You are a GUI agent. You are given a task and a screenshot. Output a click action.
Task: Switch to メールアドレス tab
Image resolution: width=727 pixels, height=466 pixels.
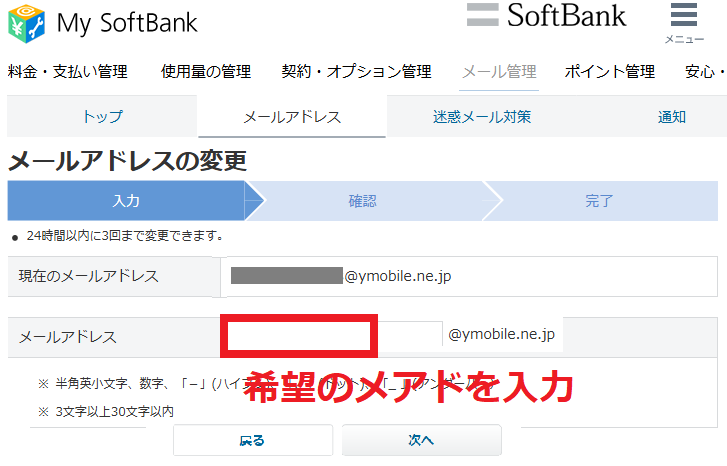(292, 117)
